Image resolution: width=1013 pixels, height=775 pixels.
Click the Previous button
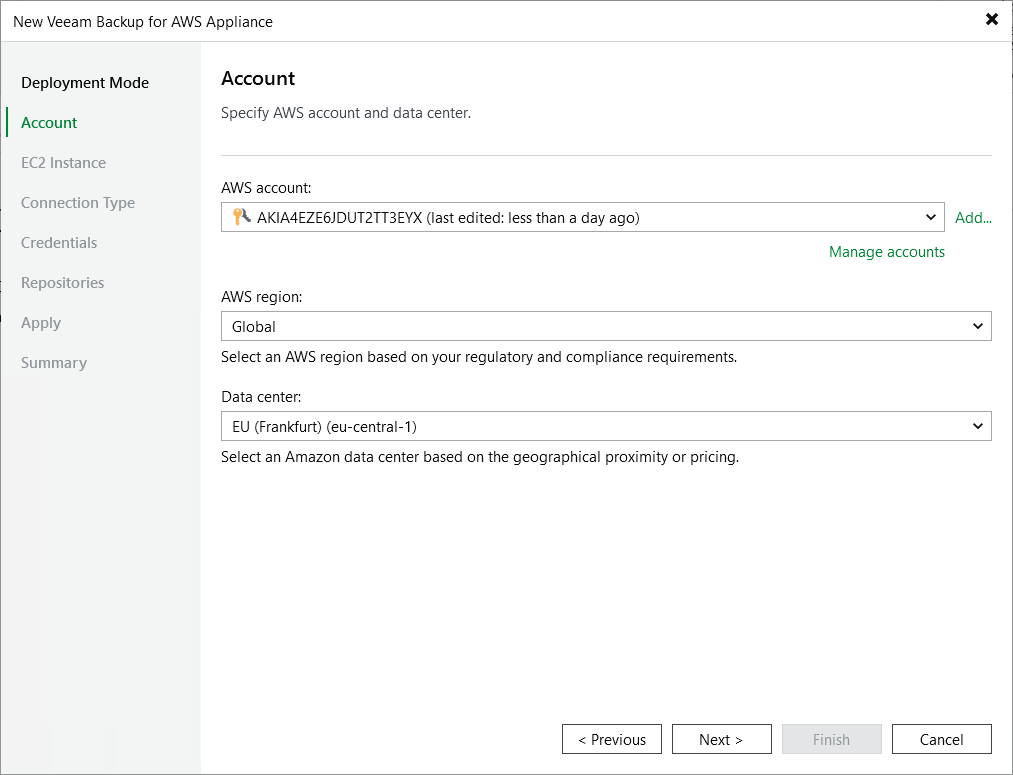point(611,739)
